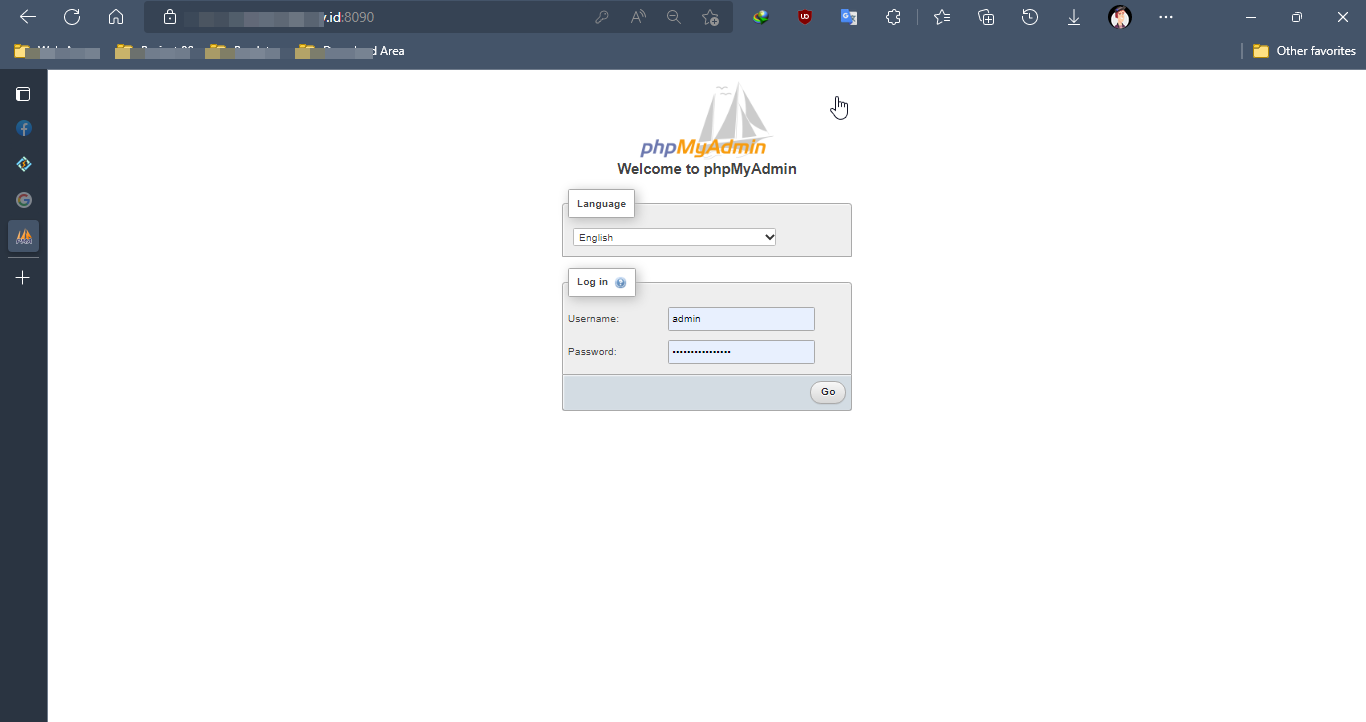The width and height of the screenshot is (1366, 722).
Task: Open the Download Area bookmarks folder
Action: 351,51
